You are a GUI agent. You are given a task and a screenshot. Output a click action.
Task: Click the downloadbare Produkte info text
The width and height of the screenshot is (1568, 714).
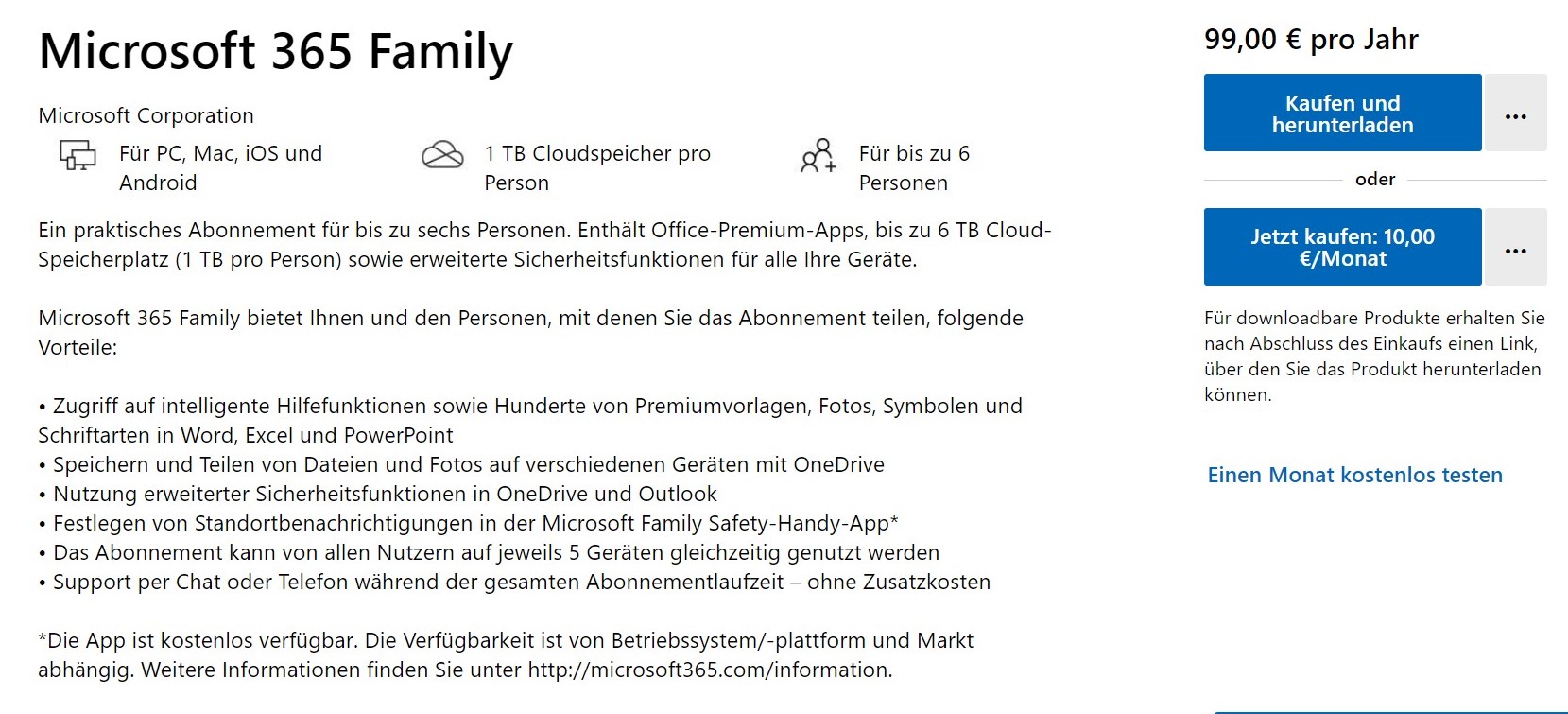tap(1374, 357)
